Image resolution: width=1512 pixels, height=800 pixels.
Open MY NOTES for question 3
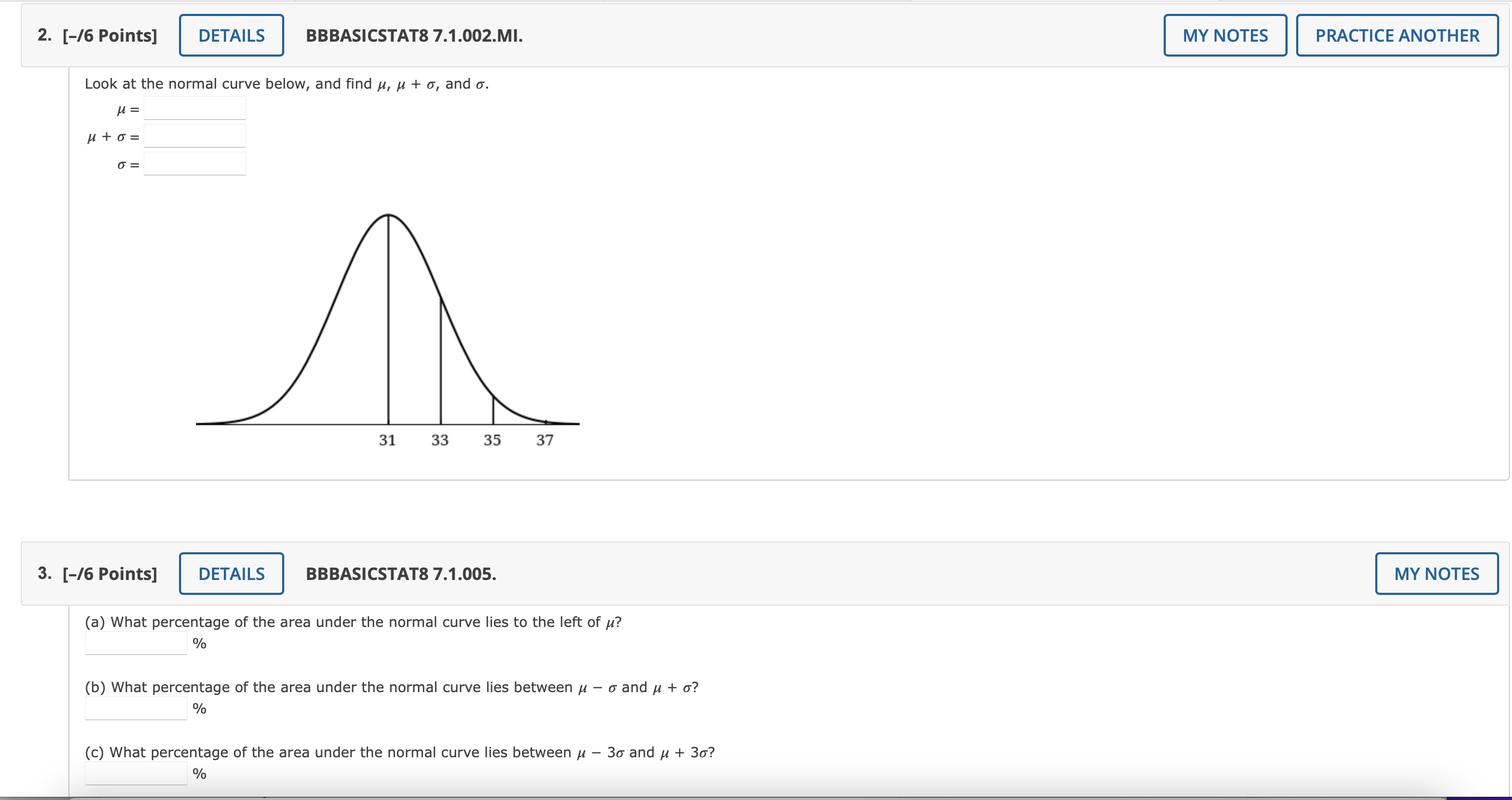pyautogui.click(x=1436, y=574)
